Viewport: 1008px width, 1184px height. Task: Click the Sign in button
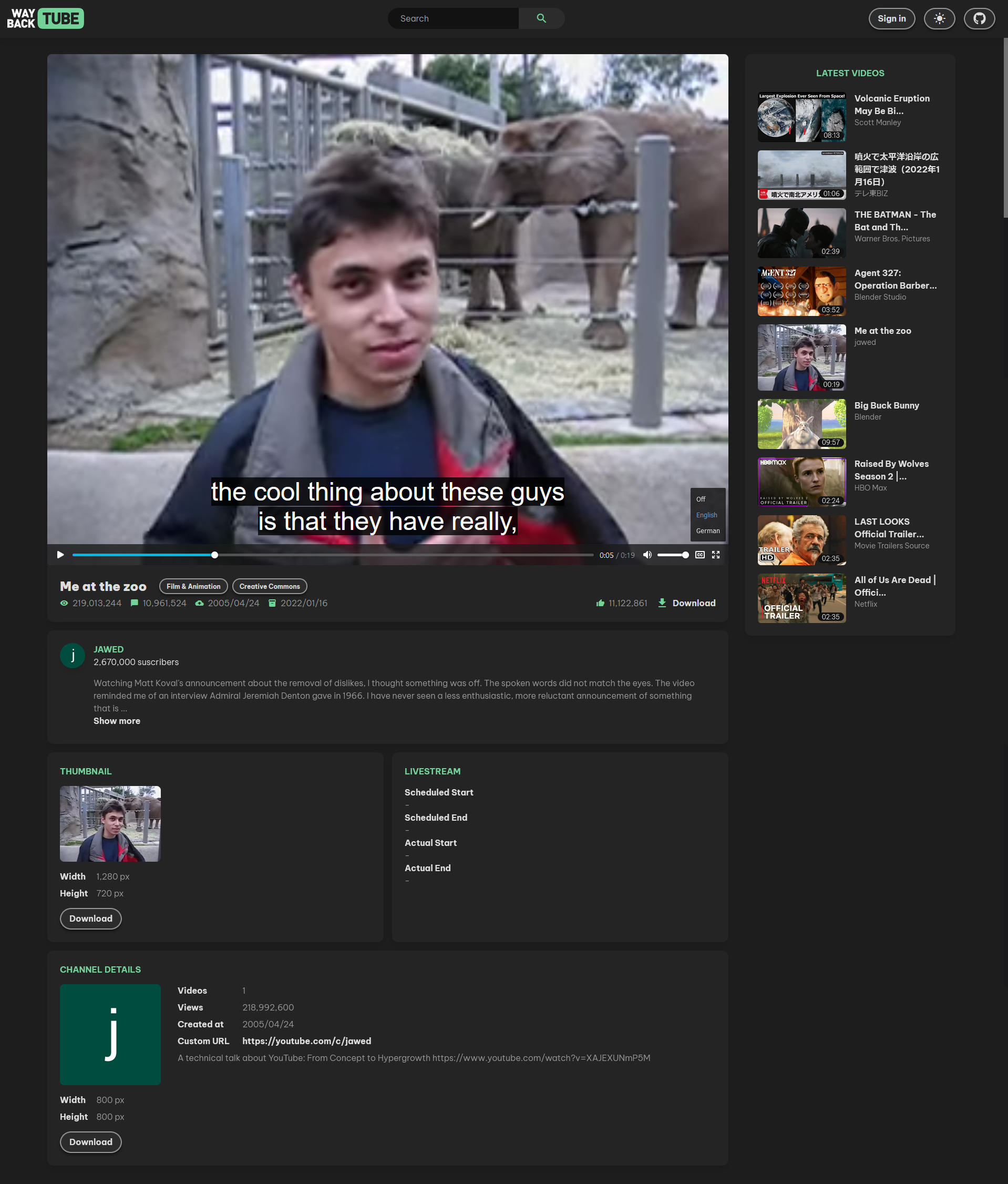pyautogui.click(x=891, y=18)
